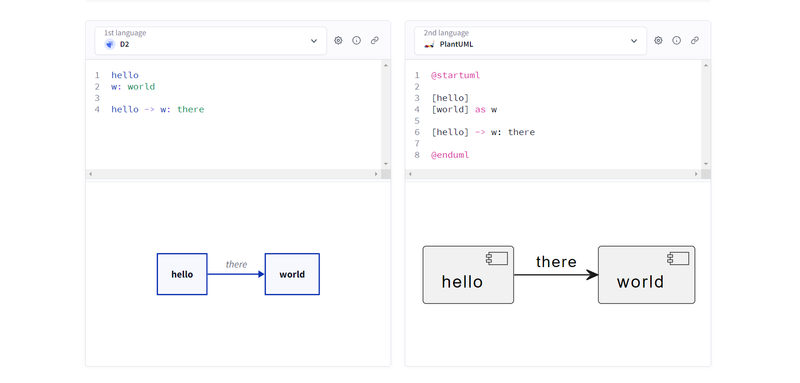Click the D2 logo icon
The image size is (800, 383).
[x=110, y=44]
